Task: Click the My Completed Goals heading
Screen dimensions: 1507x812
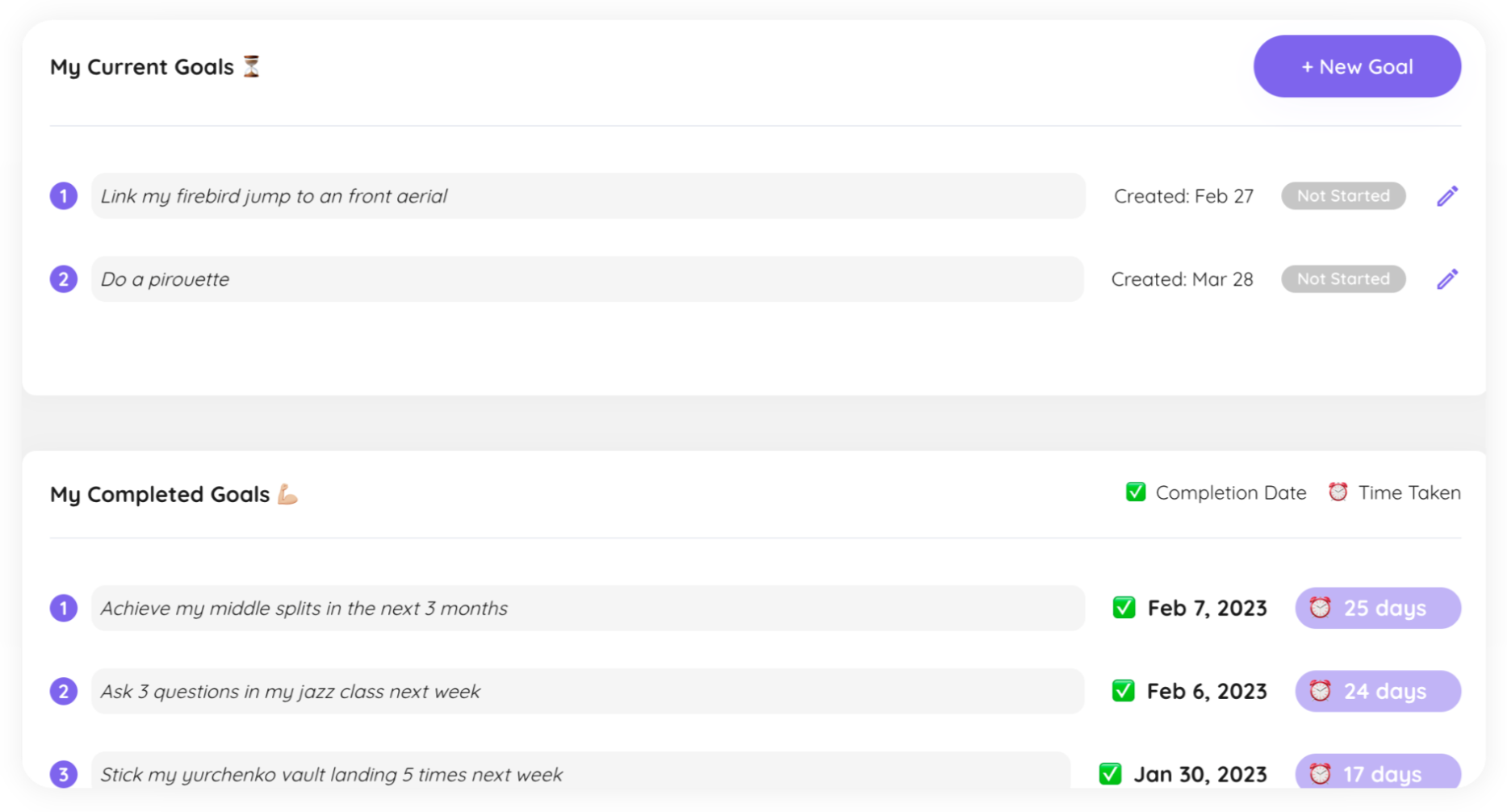Action: [160, 494]
